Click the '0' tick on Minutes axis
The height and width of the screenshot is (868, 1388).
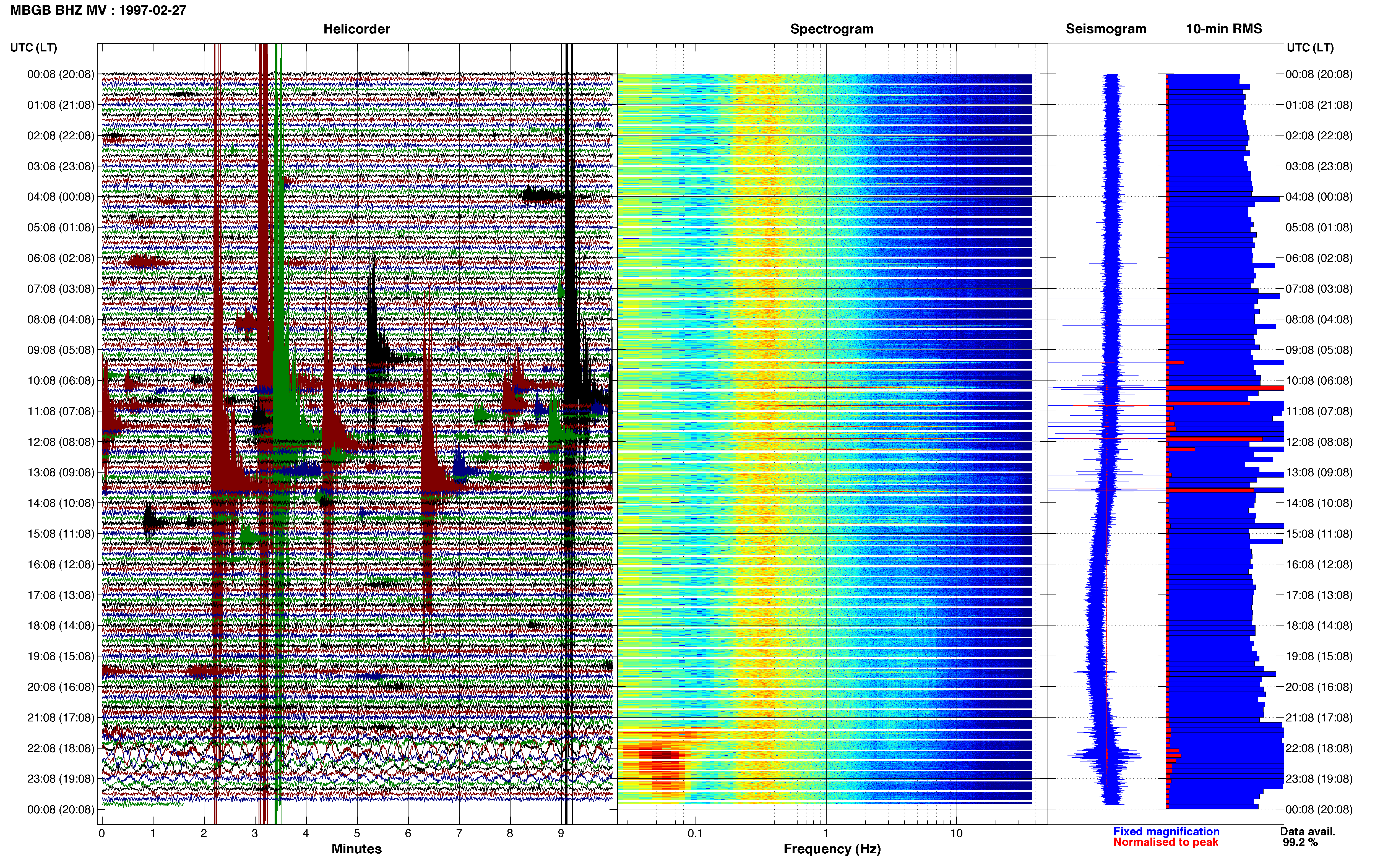[x=101, y=833]
